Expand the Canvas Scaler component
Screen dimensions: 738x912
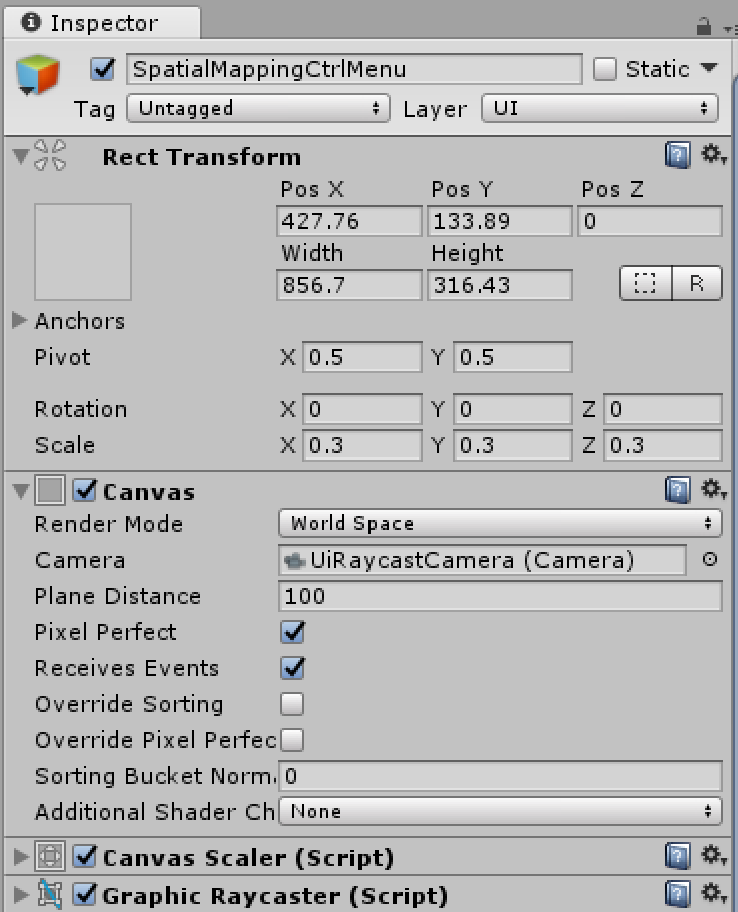(x=20, y=857)
